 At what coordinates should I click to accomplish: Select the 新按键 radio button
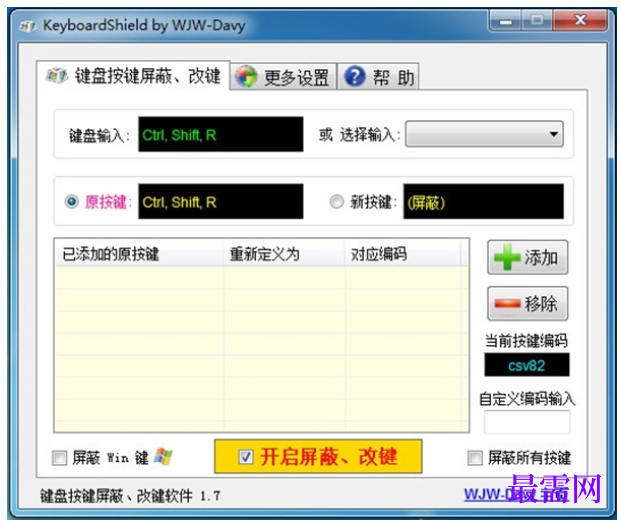click(x=336, y=202)
